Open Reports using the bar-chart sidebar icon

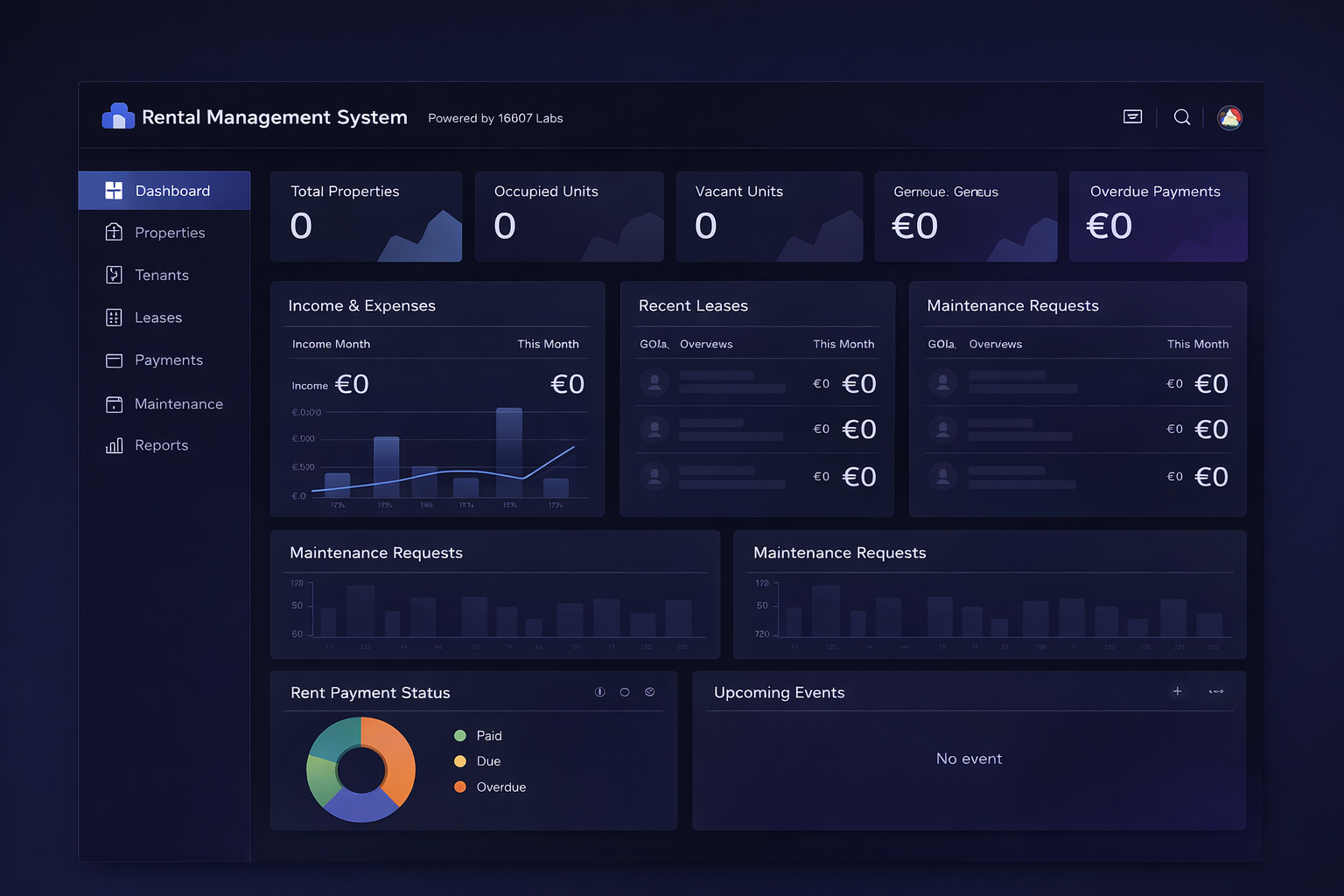(x=115, y=445)
